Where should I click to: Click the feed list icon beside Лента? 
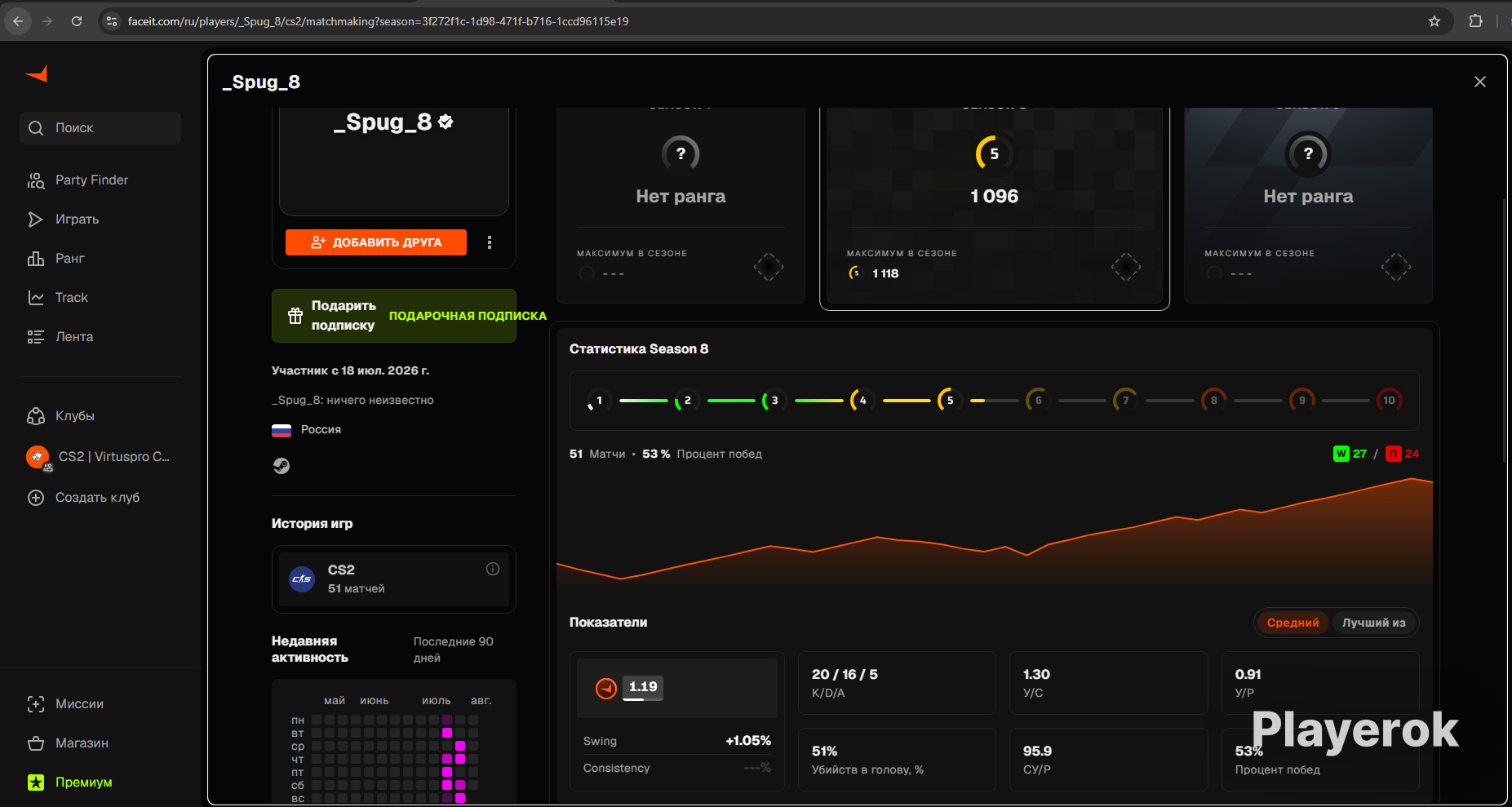pos(36,337)
